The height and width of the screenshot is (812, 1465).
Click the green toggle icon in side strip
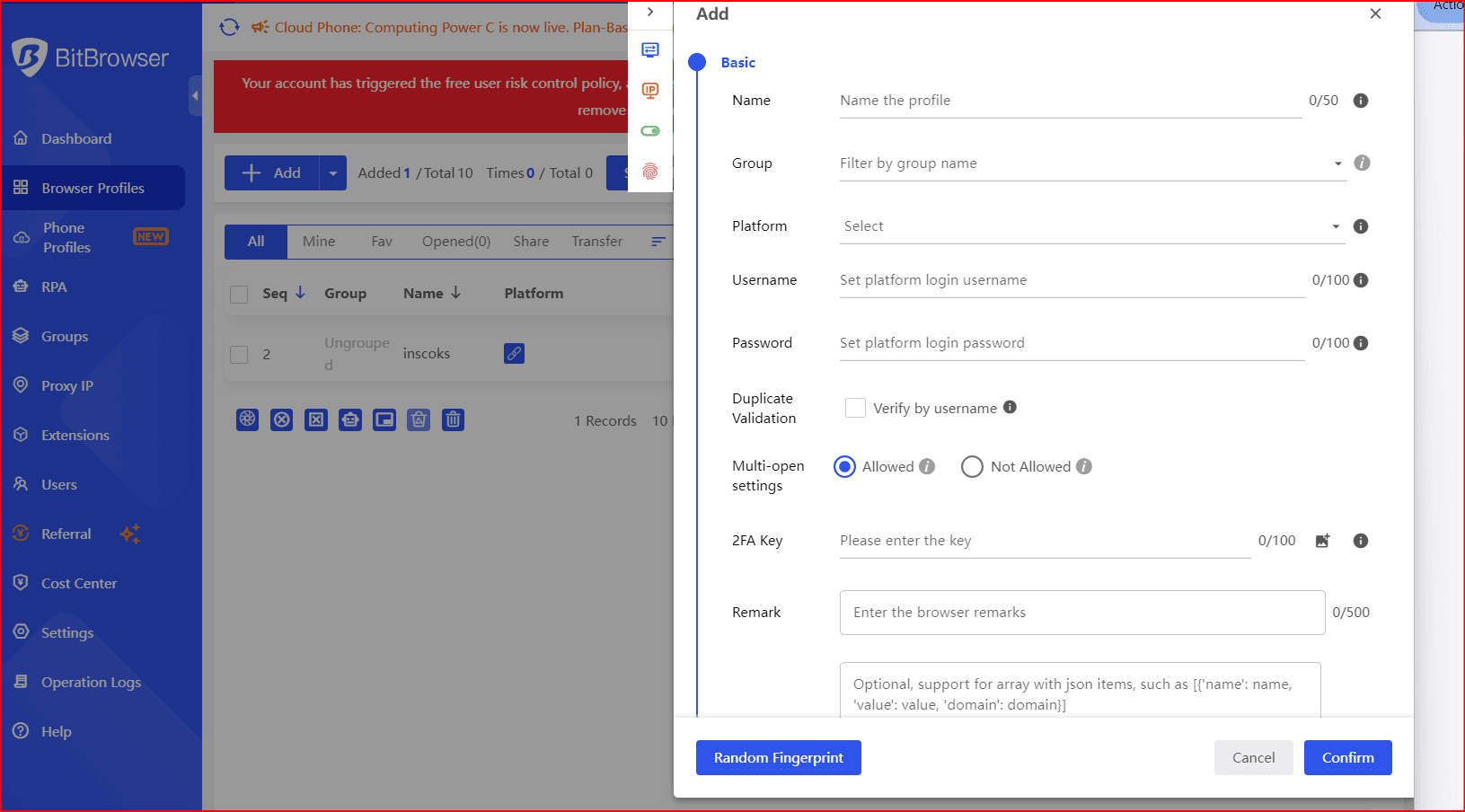click(650, 131)
